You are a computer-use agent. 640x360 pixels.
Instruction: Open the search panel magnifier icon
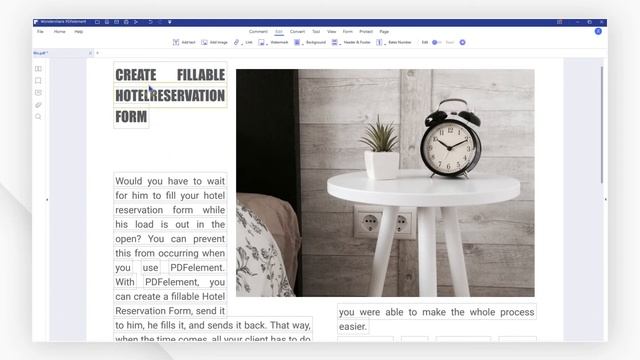click(38, 117)
